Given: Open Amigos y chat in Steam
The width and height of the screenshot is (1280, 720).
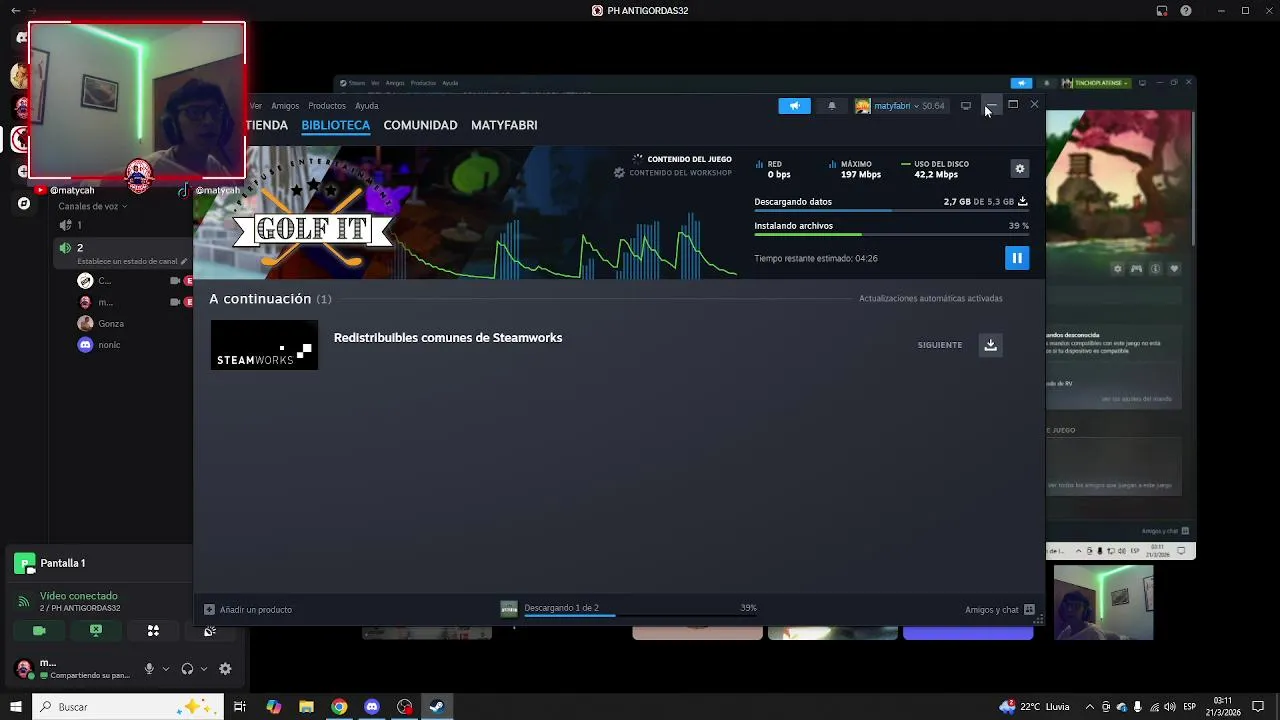Looking at the screenshot, I should (999, 609).
